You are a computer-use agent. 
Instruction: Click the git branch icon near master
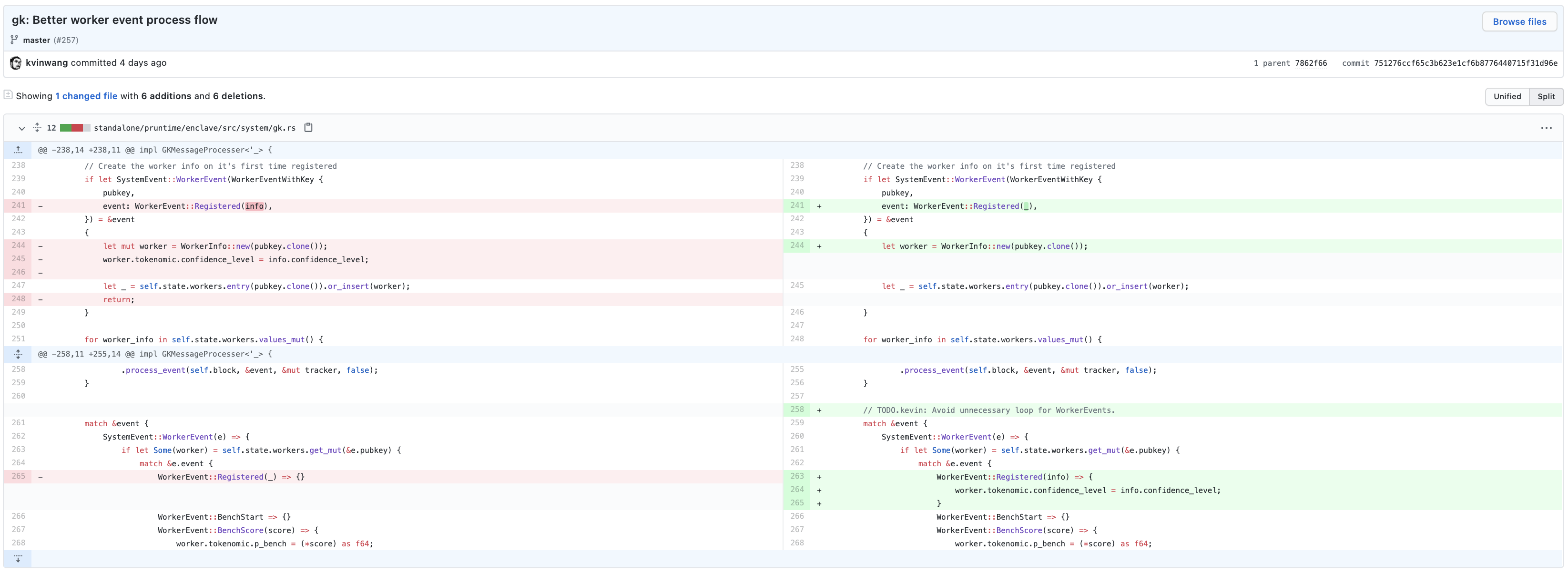pos(14,40)
